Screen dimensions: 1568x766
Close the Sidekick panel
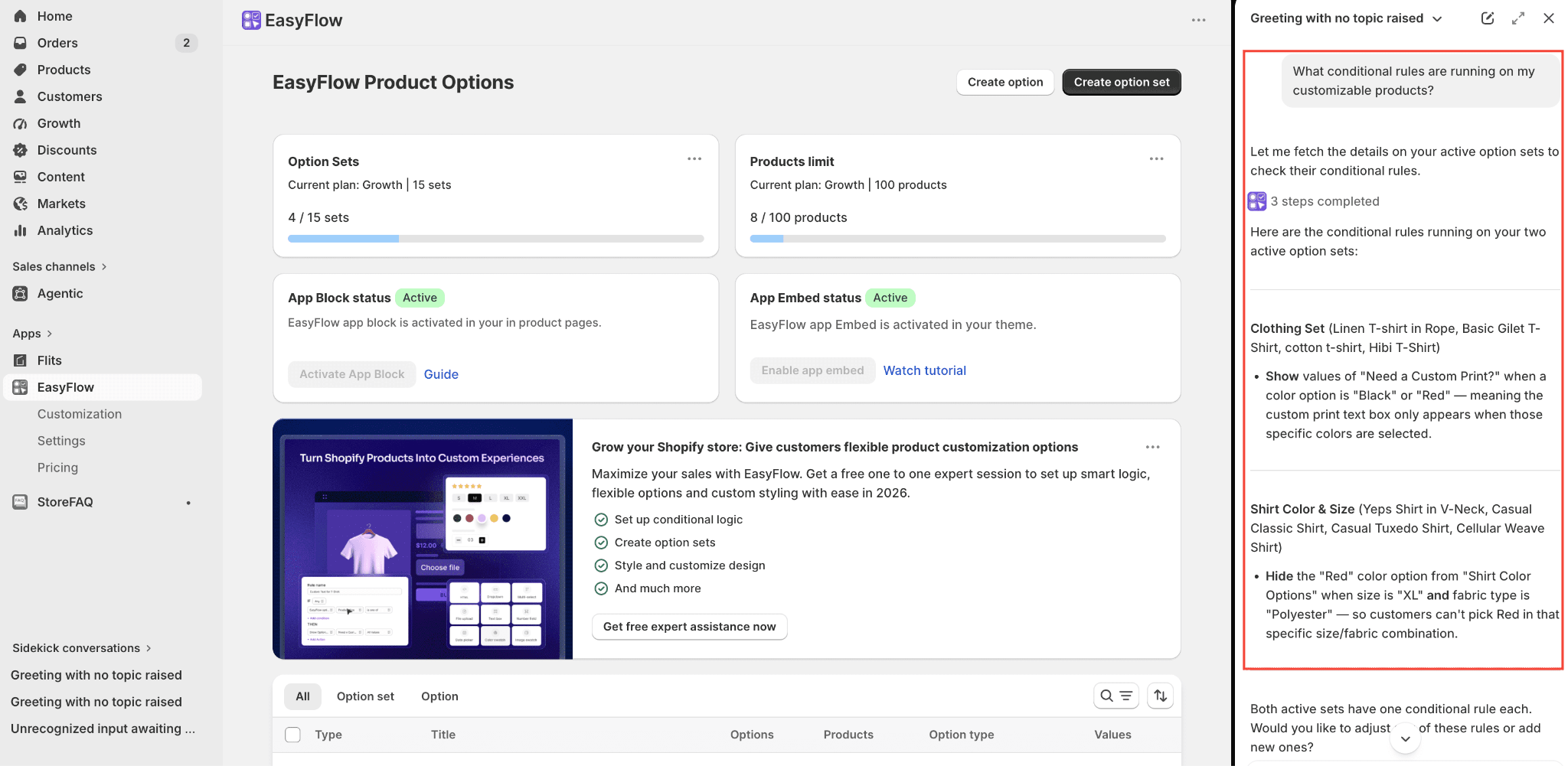click(1549, 18)
